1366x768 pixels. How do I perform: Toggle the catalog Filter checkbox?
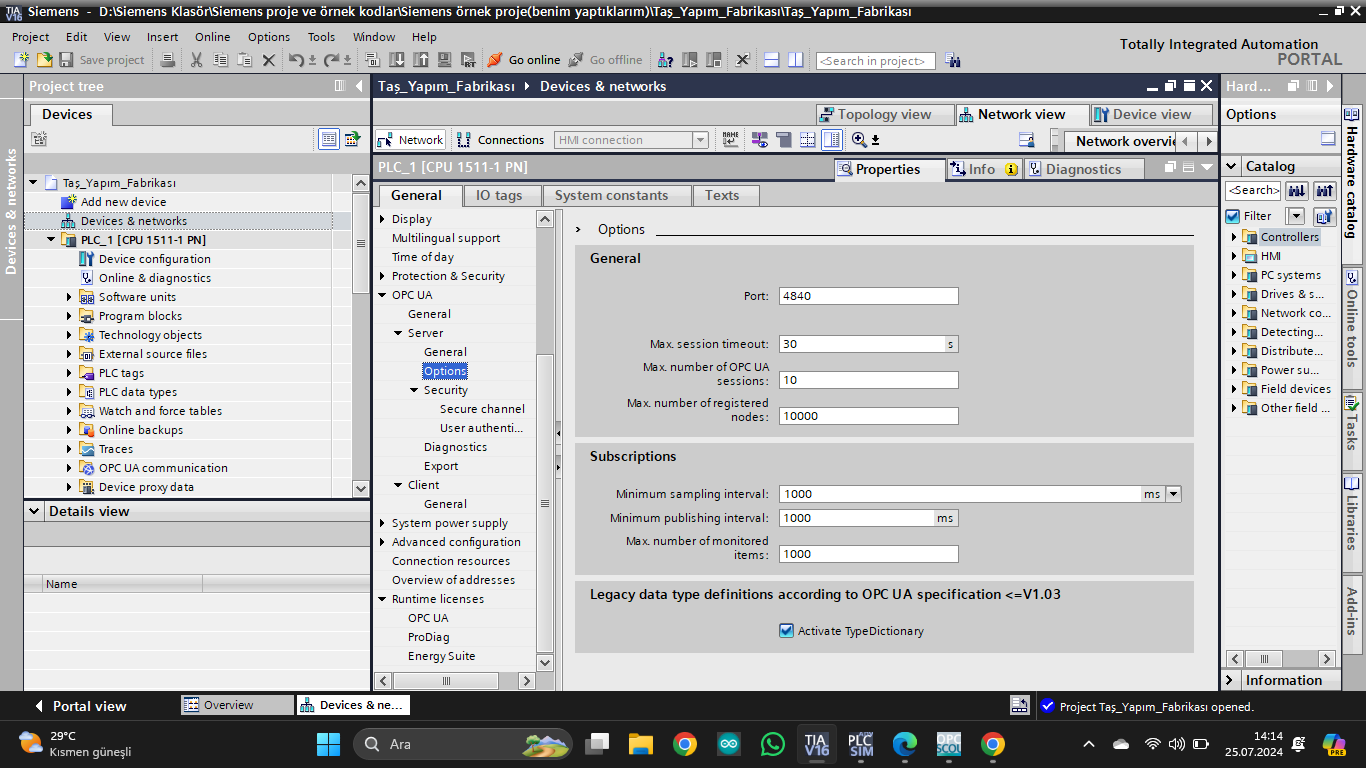[1233, 216]
